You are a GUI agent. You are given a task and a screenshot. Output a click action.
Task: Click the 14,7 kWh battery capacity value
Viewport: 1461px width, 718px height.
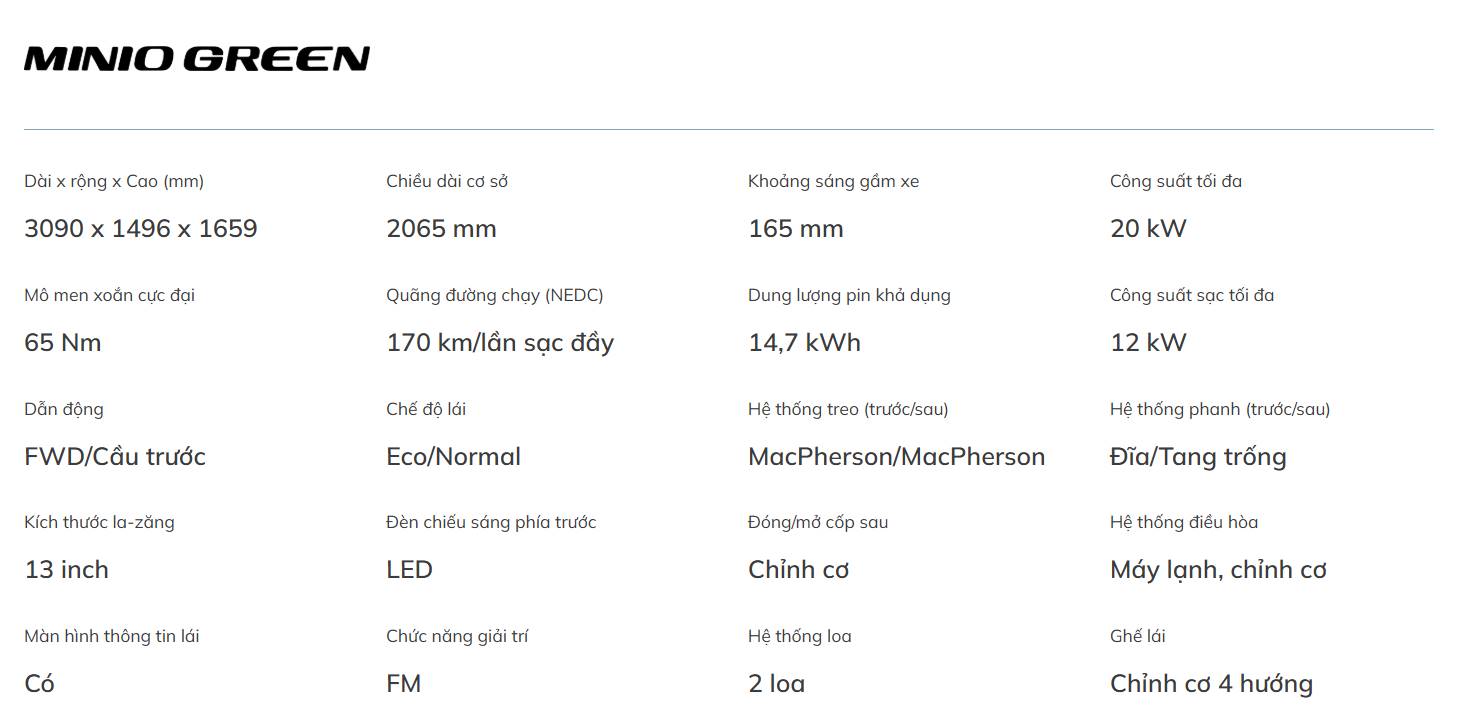tap(804, 343)
